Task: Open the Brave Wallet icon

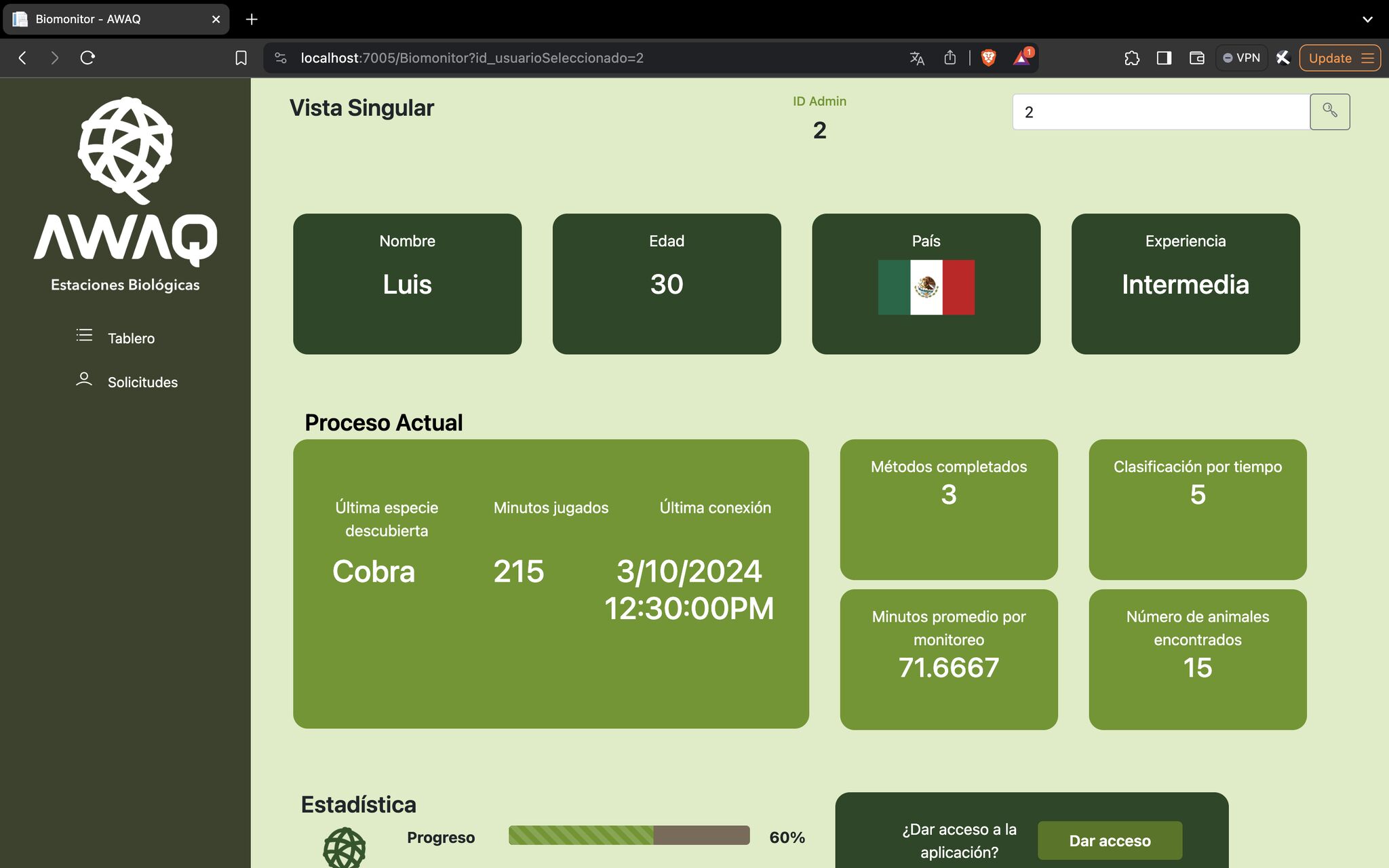Action: click(1196, 58)
